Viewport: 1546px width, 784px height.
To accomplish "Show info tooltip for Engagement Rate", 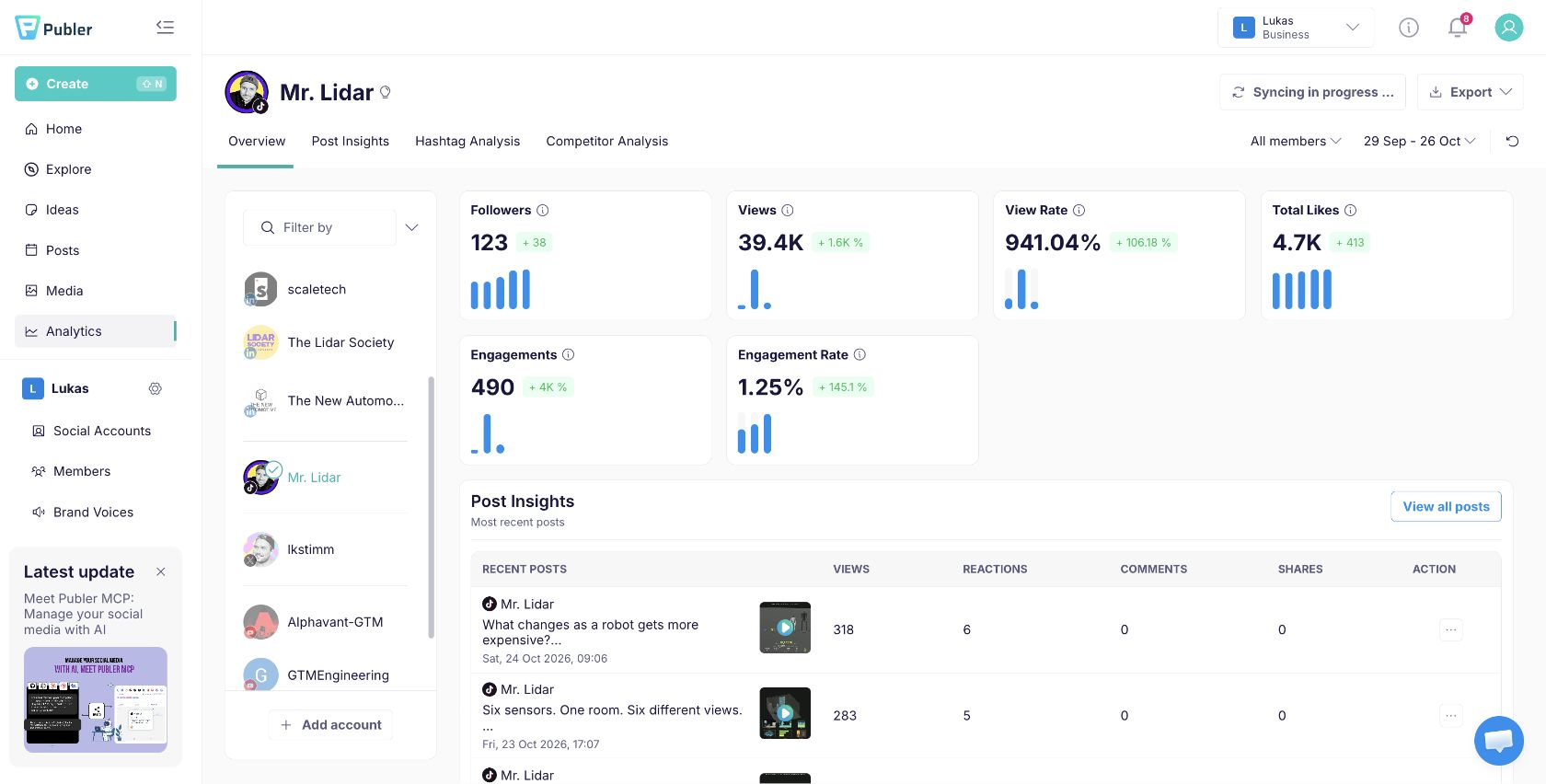I will coord(860,354).
